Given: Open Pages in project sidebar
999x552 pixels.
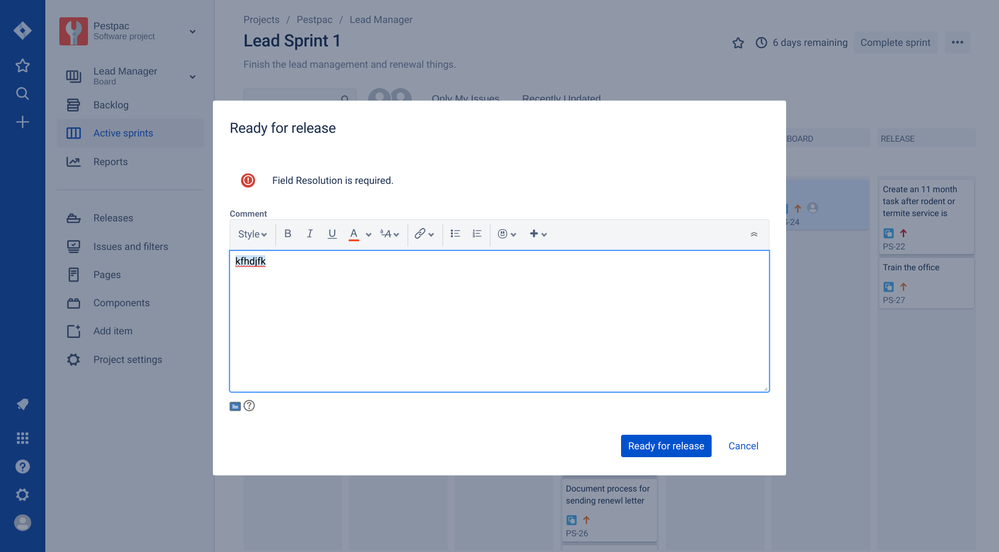Looking at the screenshot, I should pyautogui.click(x=131, y=275).
